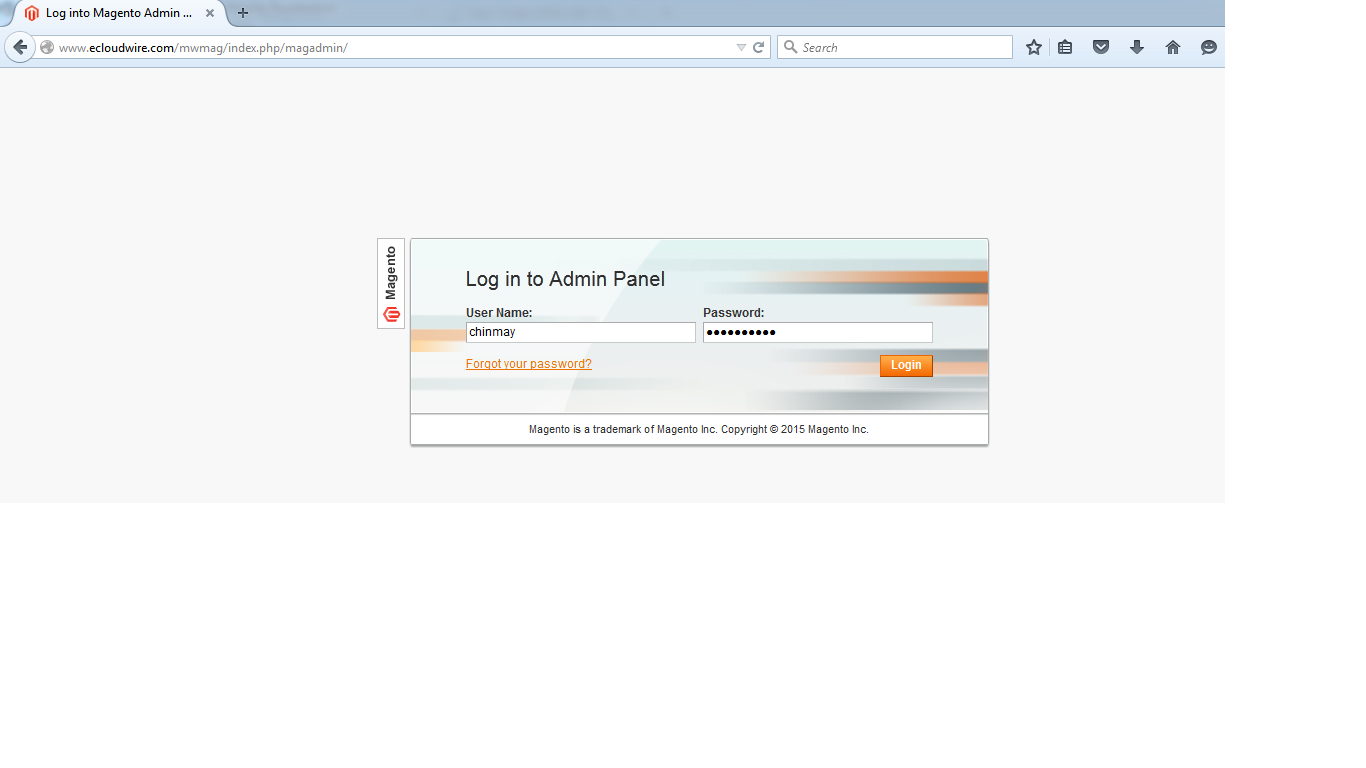1366x768 pixels.
Task: Click the Hello chat smiley icon
Action: (x=1209, y=47)
